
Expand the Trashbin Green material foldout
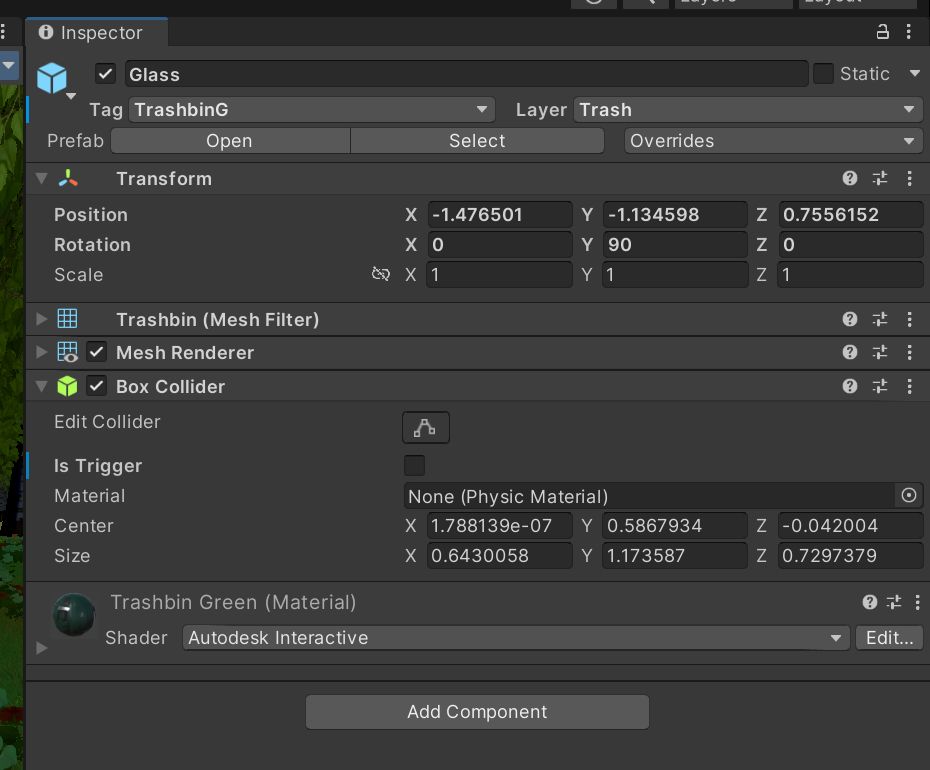point(42,648)
